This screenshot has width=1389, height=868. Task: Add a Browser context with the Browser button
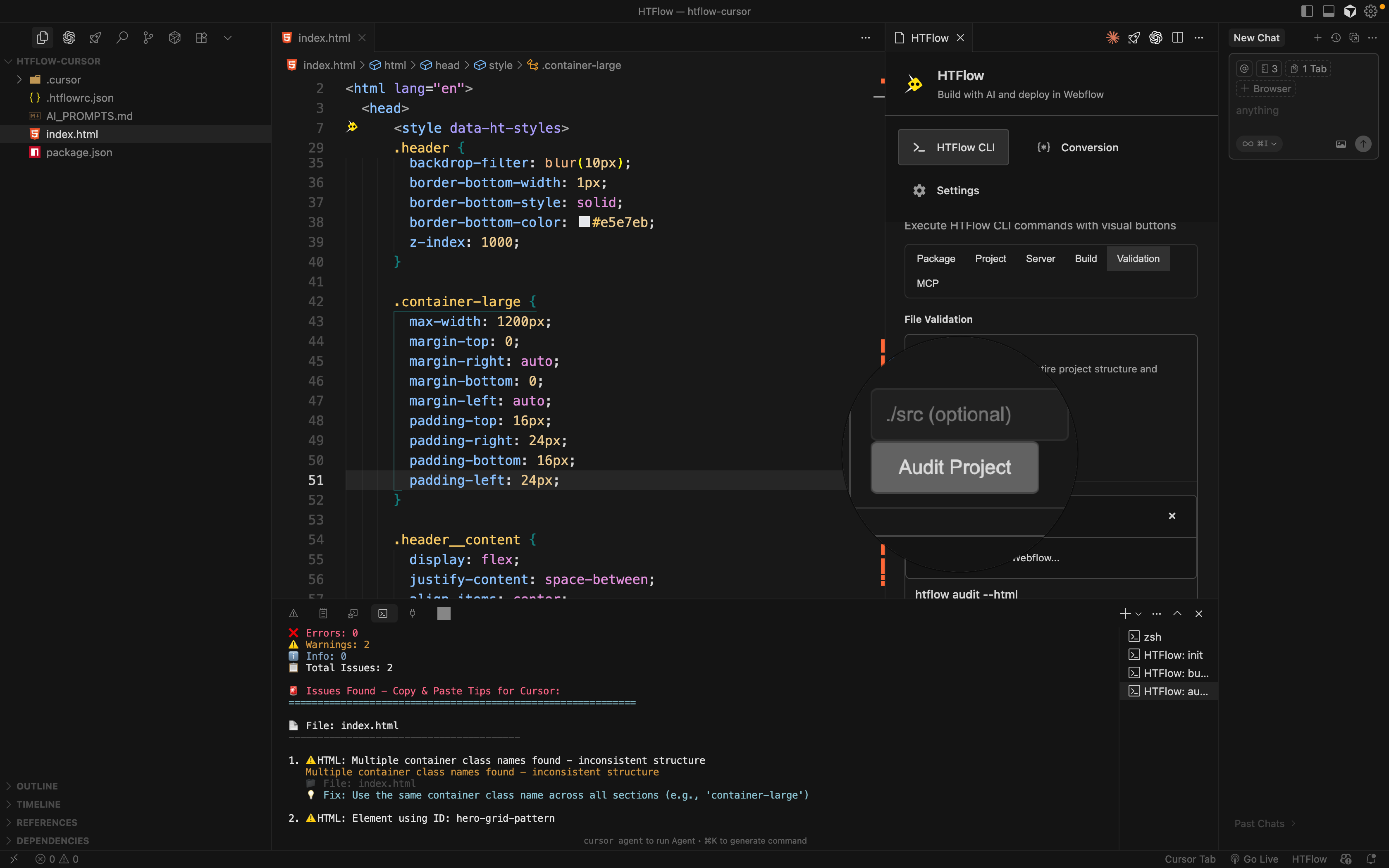1265,88
